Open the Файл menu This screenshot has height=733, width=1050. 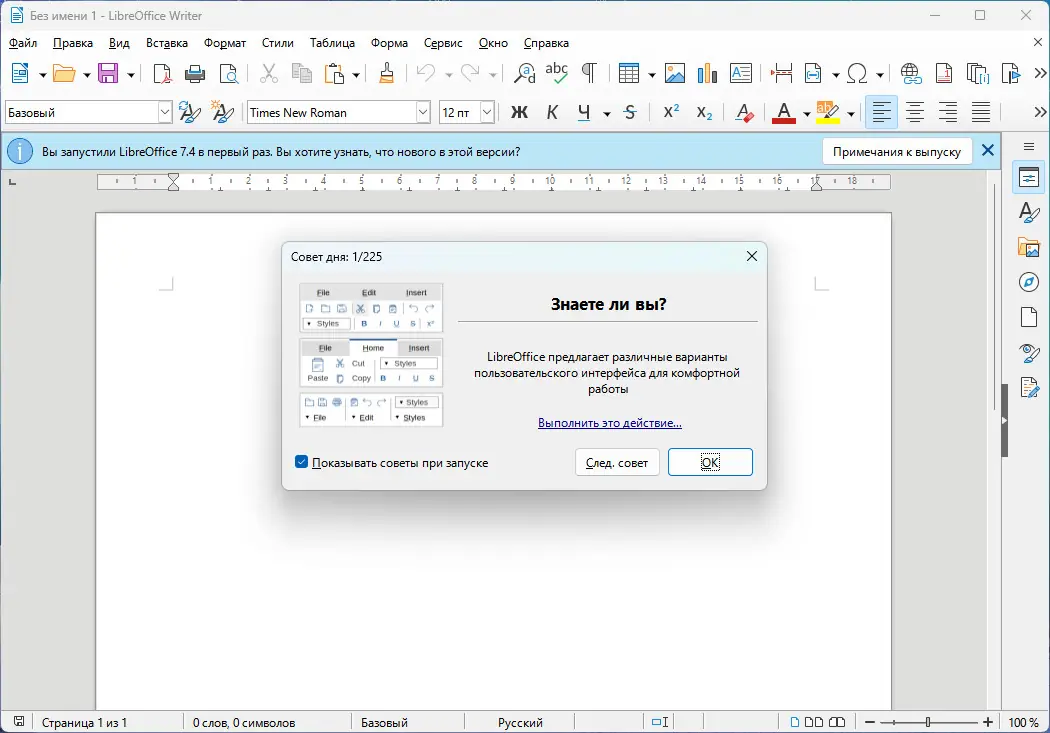pos(23,43)
